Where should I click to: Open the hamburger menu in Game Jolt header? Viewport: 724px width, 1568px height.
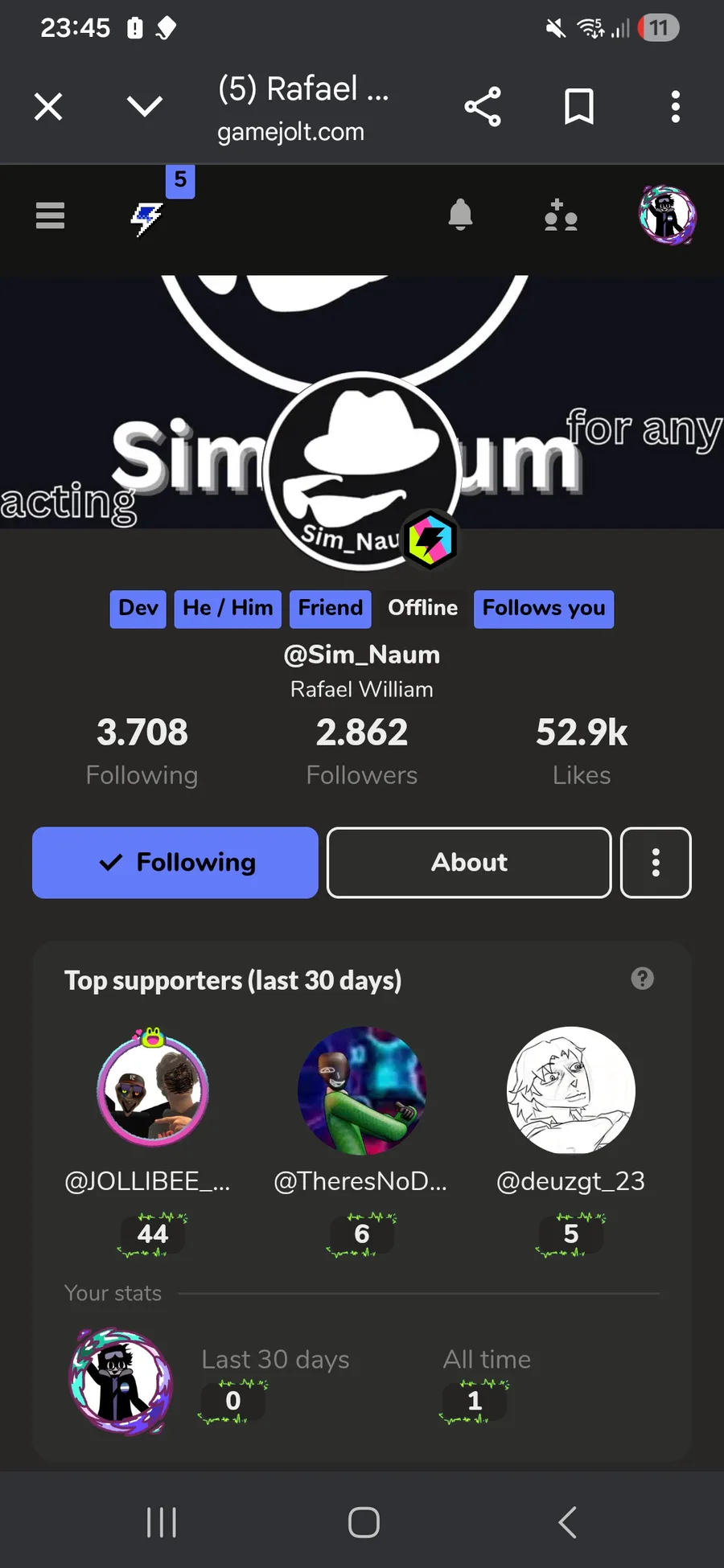pyautogui.click(x=50, y=215)
